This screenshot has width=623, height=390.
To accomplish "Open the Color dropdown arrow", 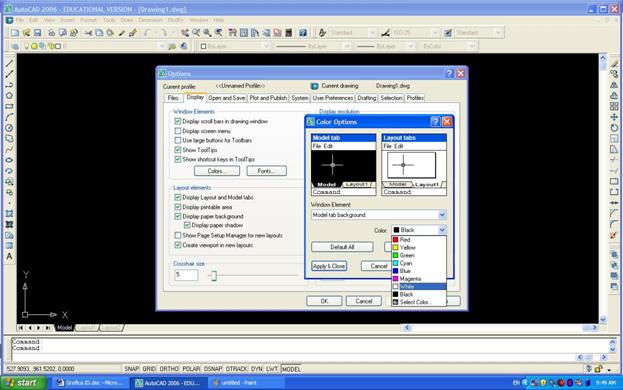I will (x=442, y=230).
